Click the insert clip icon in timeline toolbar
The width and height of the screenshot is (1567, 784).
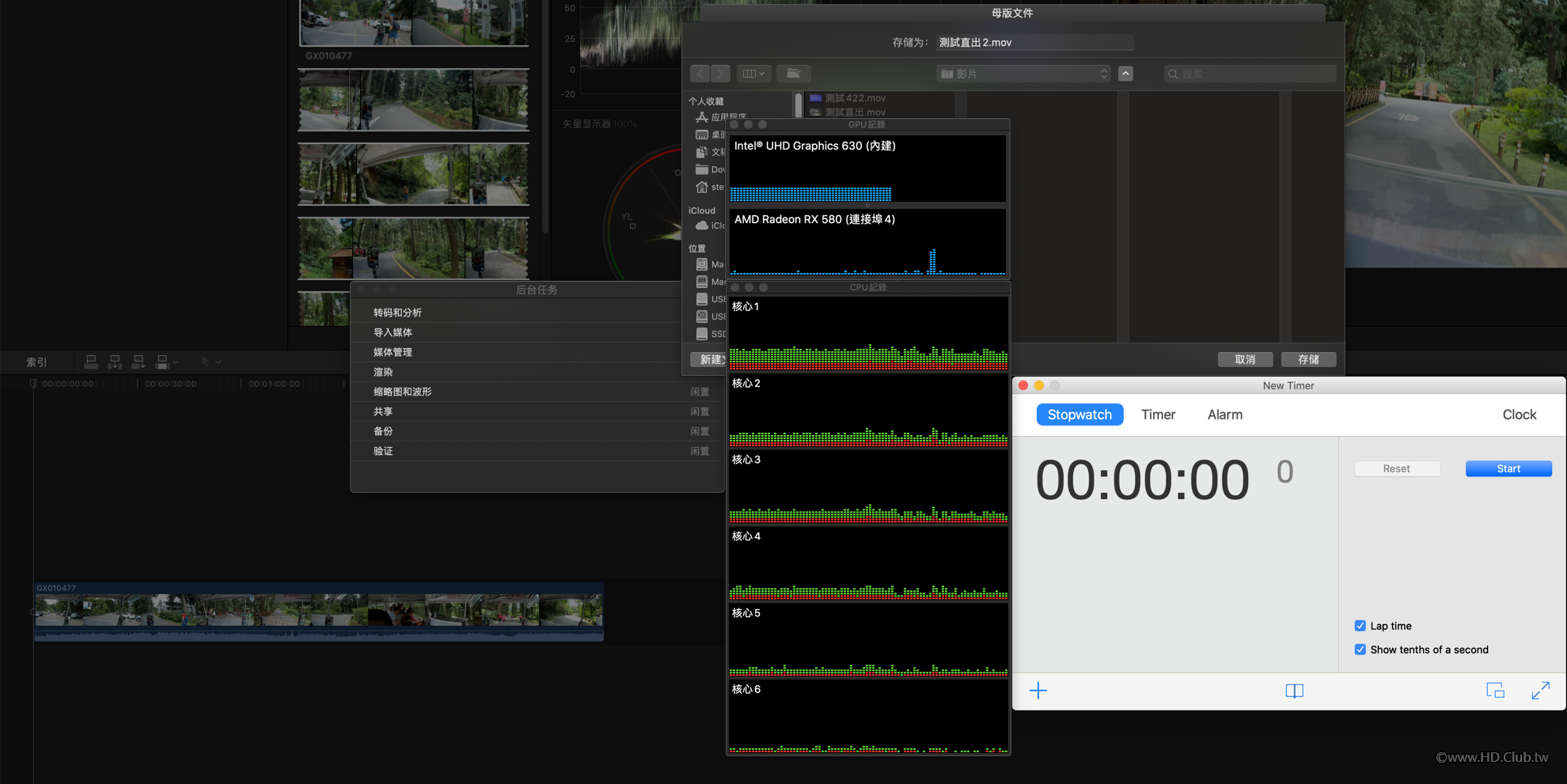(x=115, y=362)
